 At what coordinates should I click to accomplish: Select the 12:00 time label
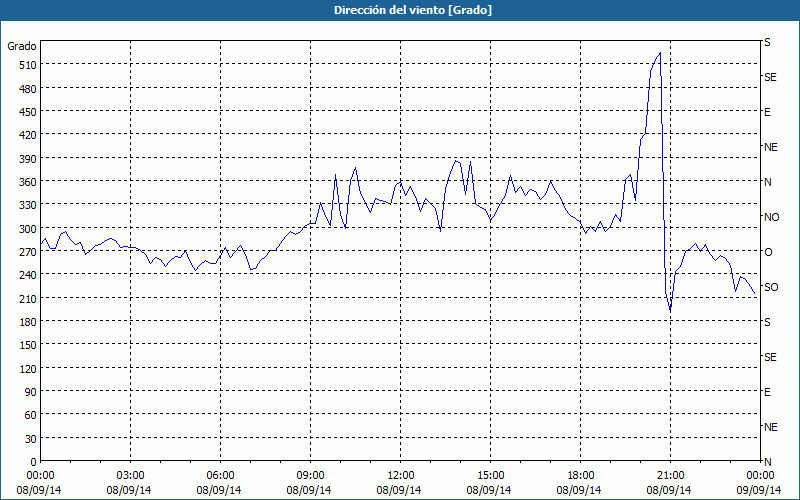pos(401,476)
